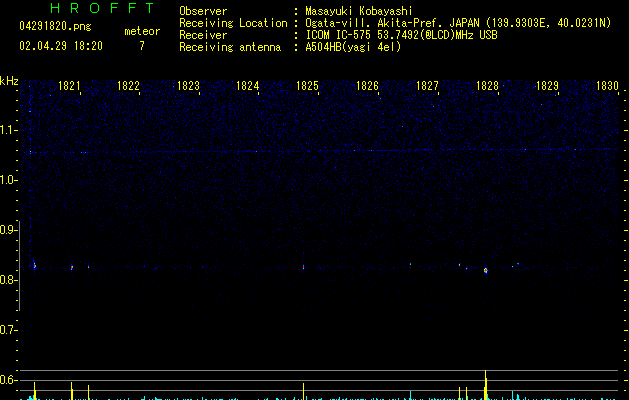Click observer name Masayuki Kobayashi
Image resolution: width=629 pixels, height=400 pixels.
coord(359,11)
